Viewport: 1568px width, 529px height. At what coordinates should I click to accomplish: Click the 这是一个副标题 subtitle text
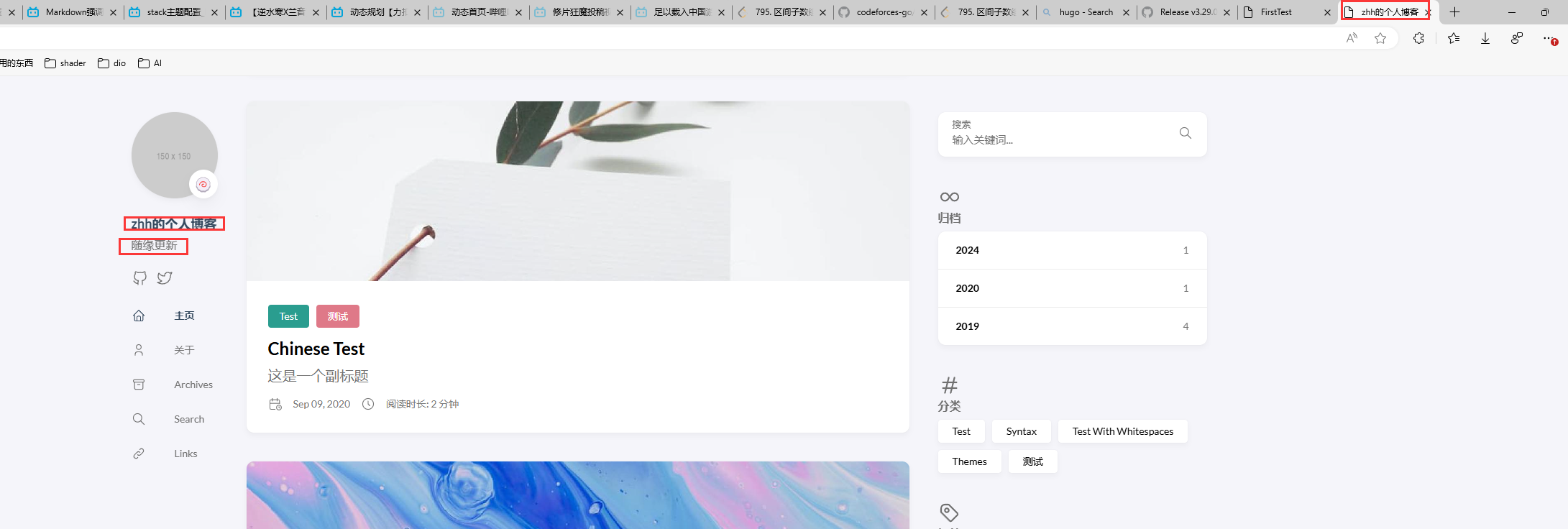point(318,376)
